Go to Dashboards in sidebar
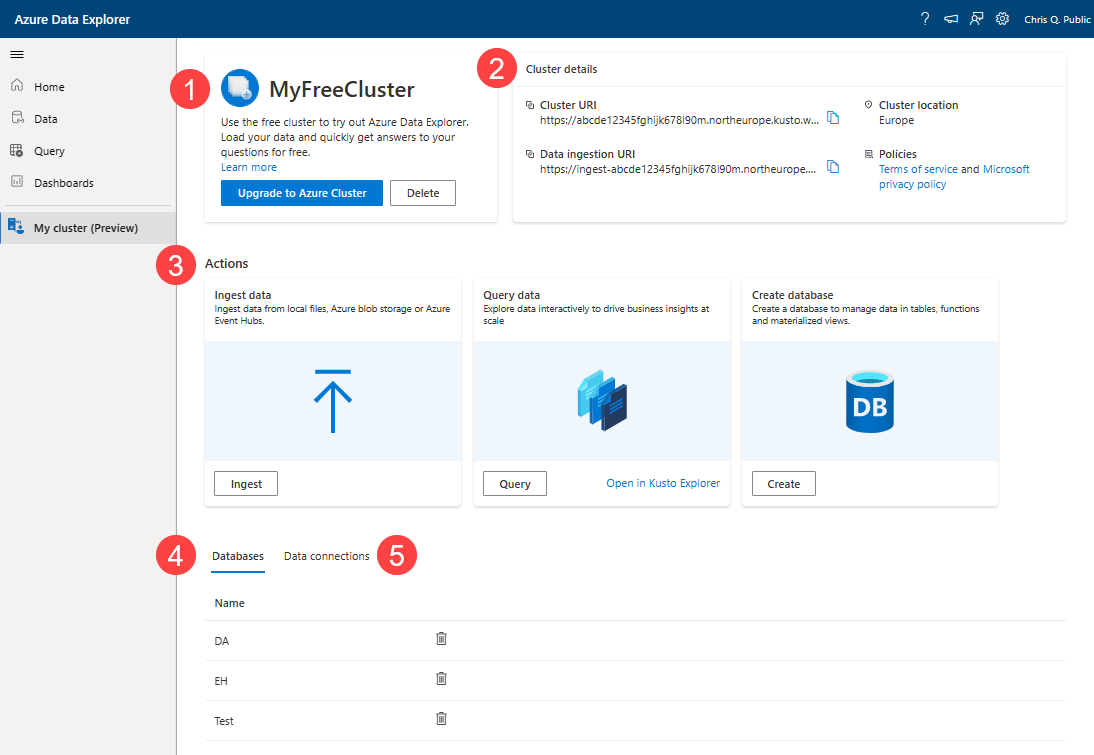The height and width of the screenshot is (755, 1094). click(63, 183)
